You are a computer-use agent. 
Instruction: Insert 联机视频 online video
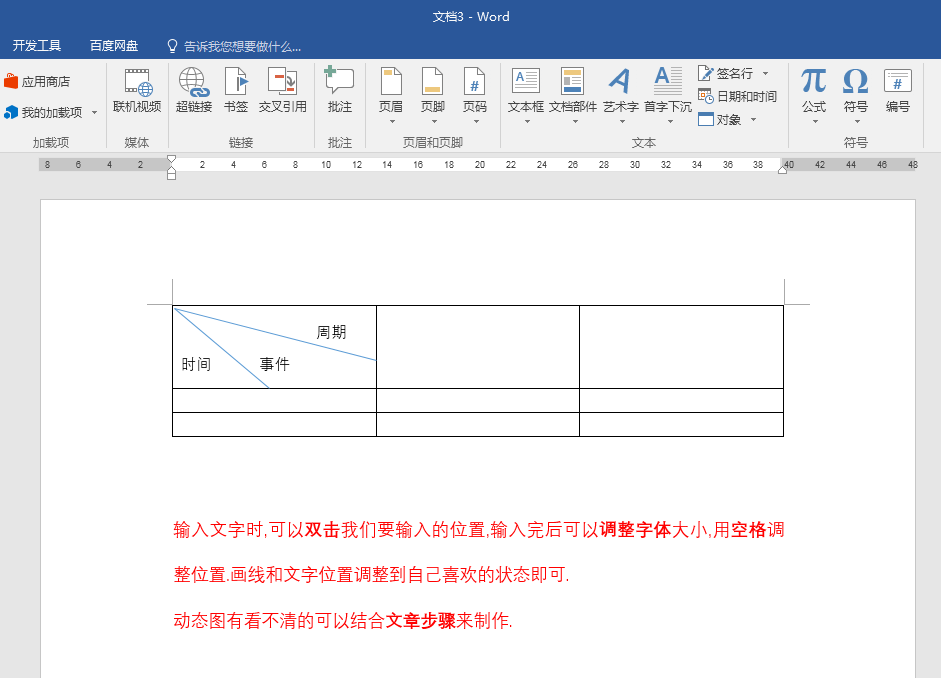(137, 90)
